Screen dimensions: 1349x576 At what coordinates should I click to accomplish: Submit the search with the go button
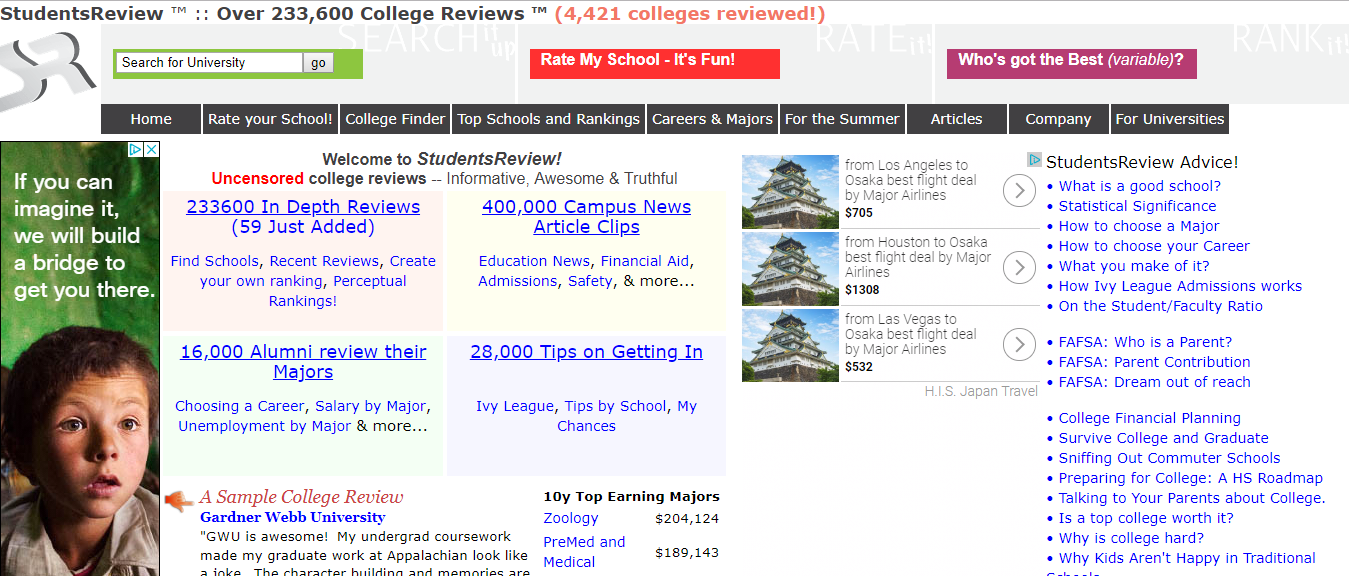[318, 63]
